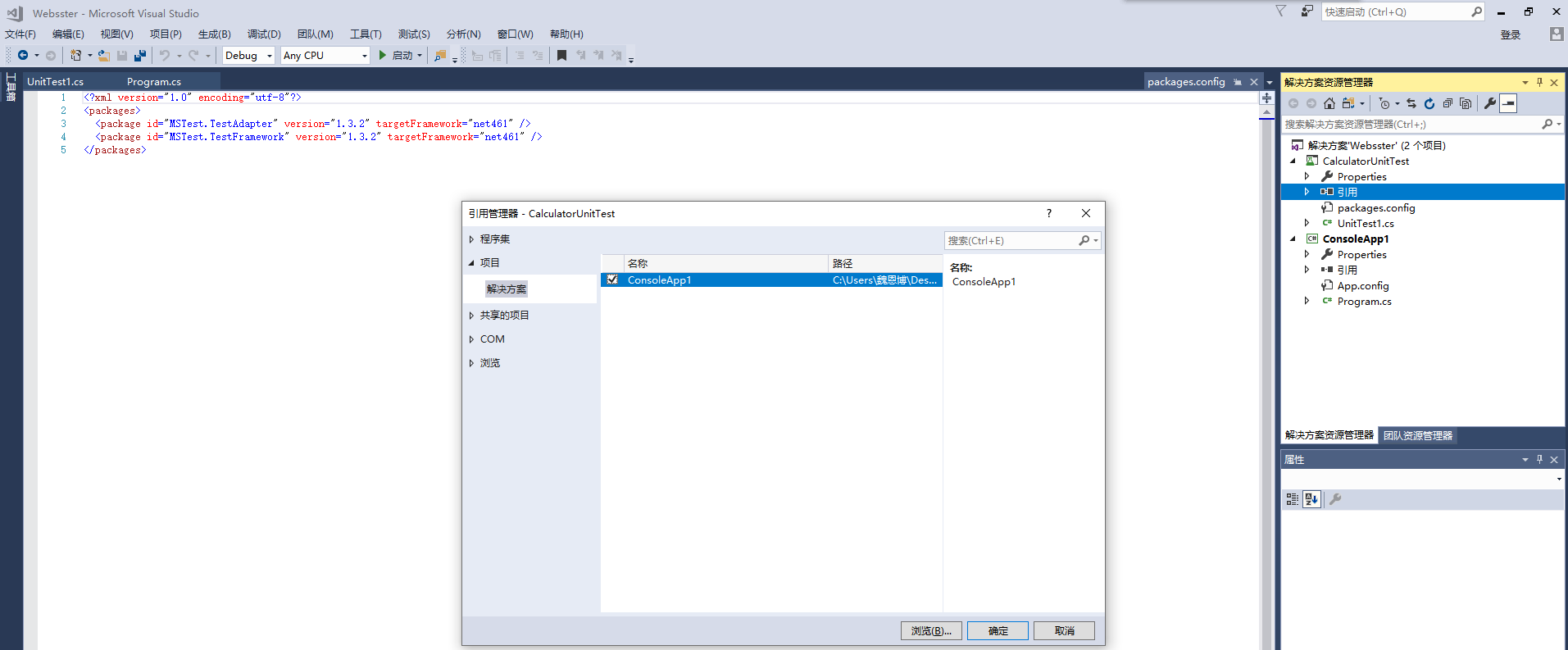Viewport: 1568px width, 650px height.
Task: Click the bookmark icon in toolbar
Action: tap(561, 55)
